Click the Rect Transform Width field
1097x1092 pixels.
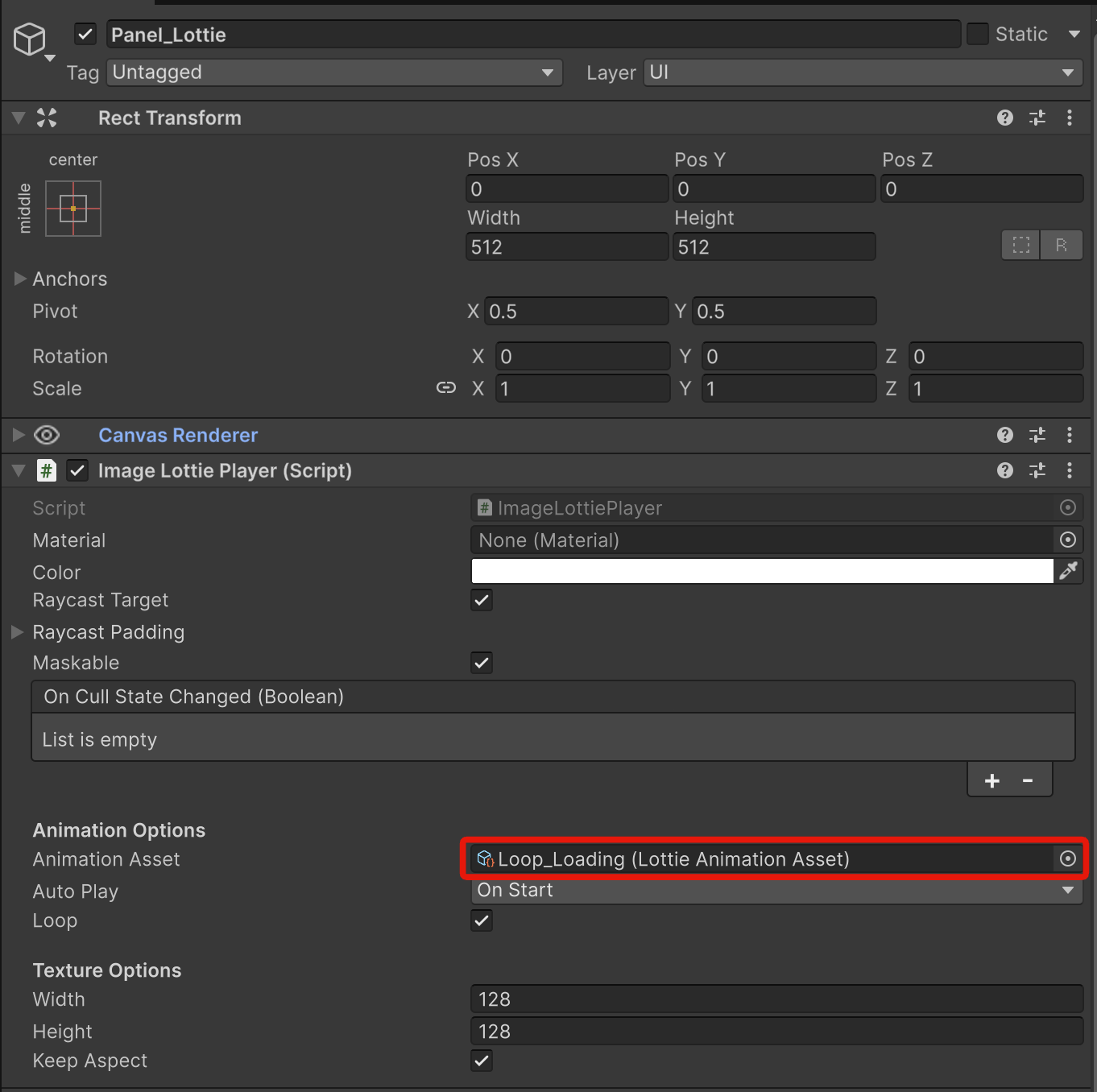coord(567,246)
